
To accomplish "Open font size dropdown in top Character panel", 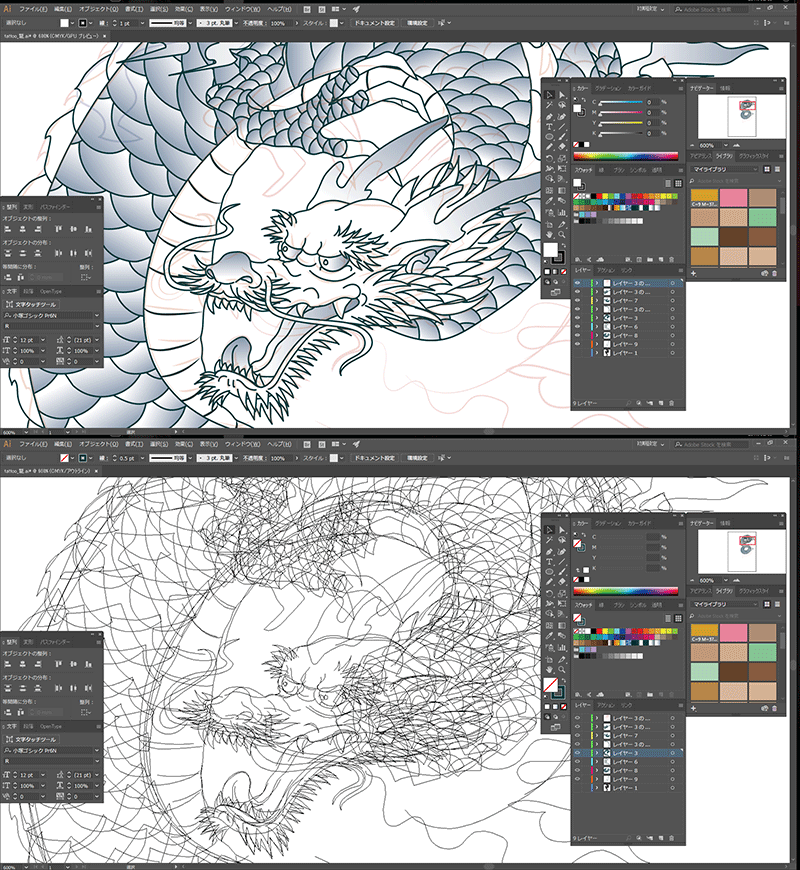I will click(x=43, y=340).
